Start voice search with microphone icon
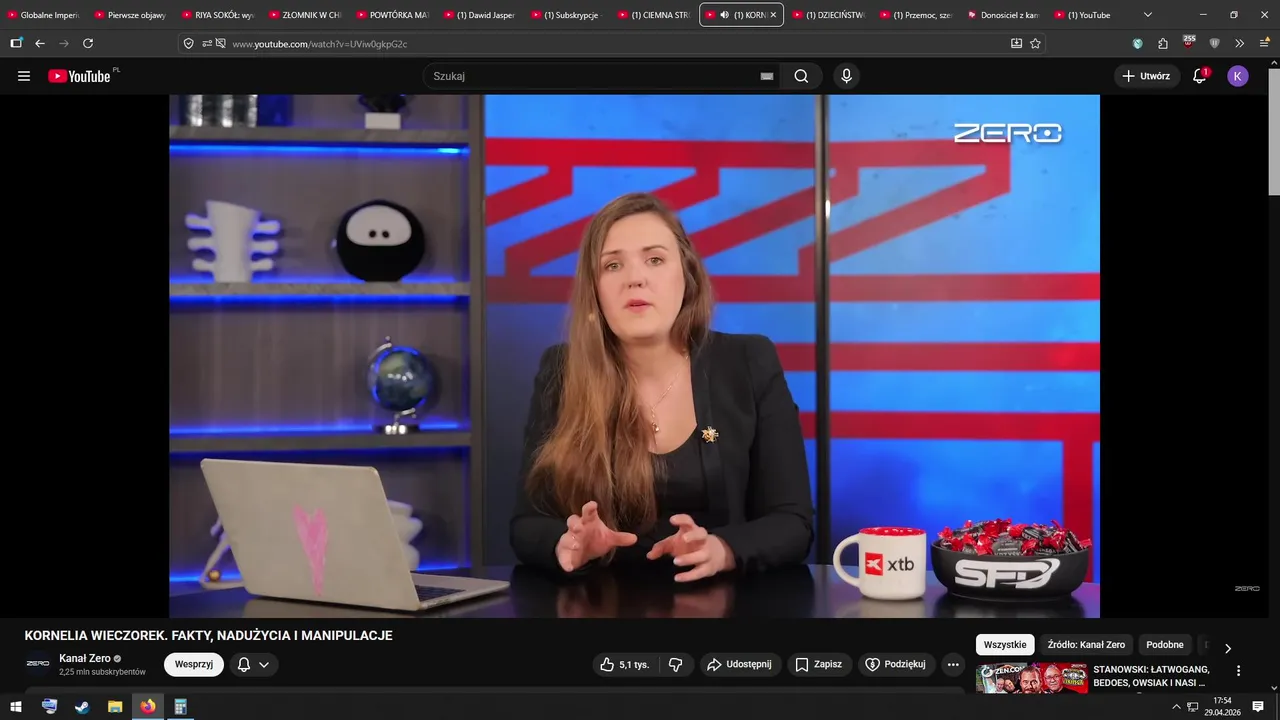The height and width of the screenshot is (720, 1280). point(847,76)
